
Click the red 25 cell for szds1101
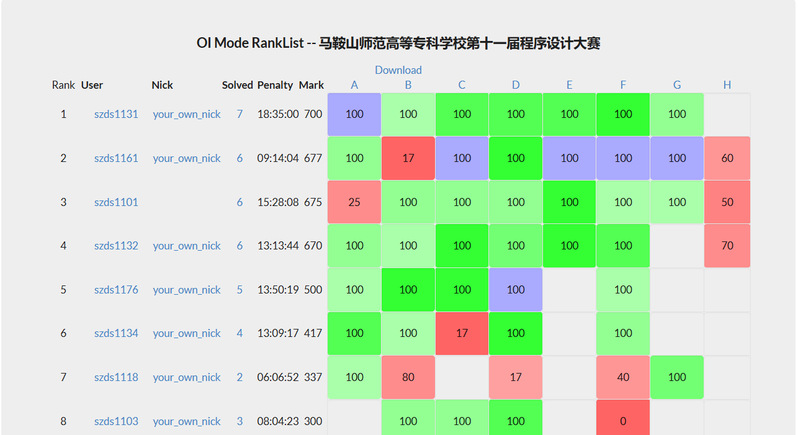tap(354, 202)
